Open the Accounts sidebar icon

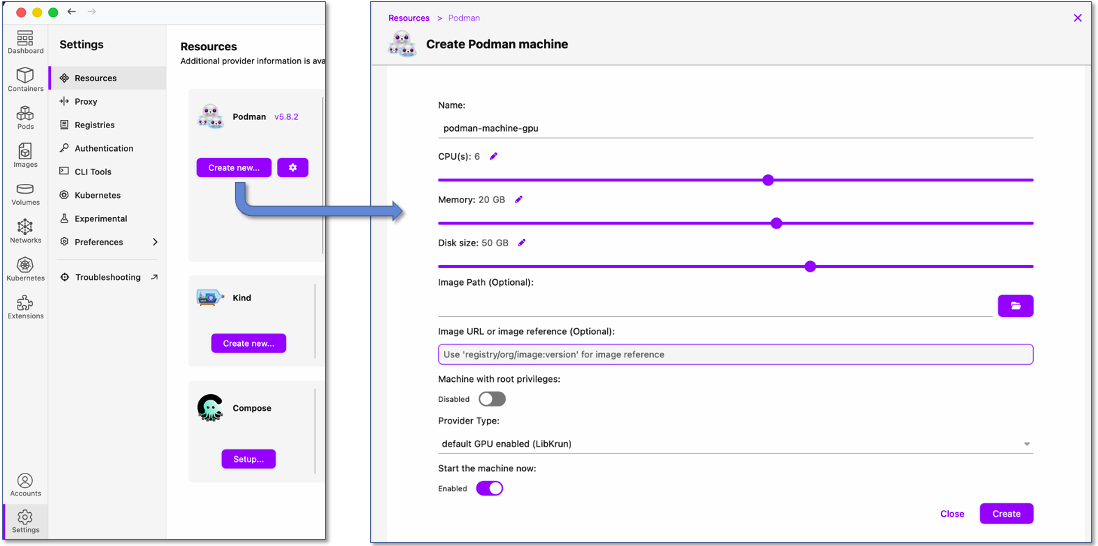pos(25,484)
